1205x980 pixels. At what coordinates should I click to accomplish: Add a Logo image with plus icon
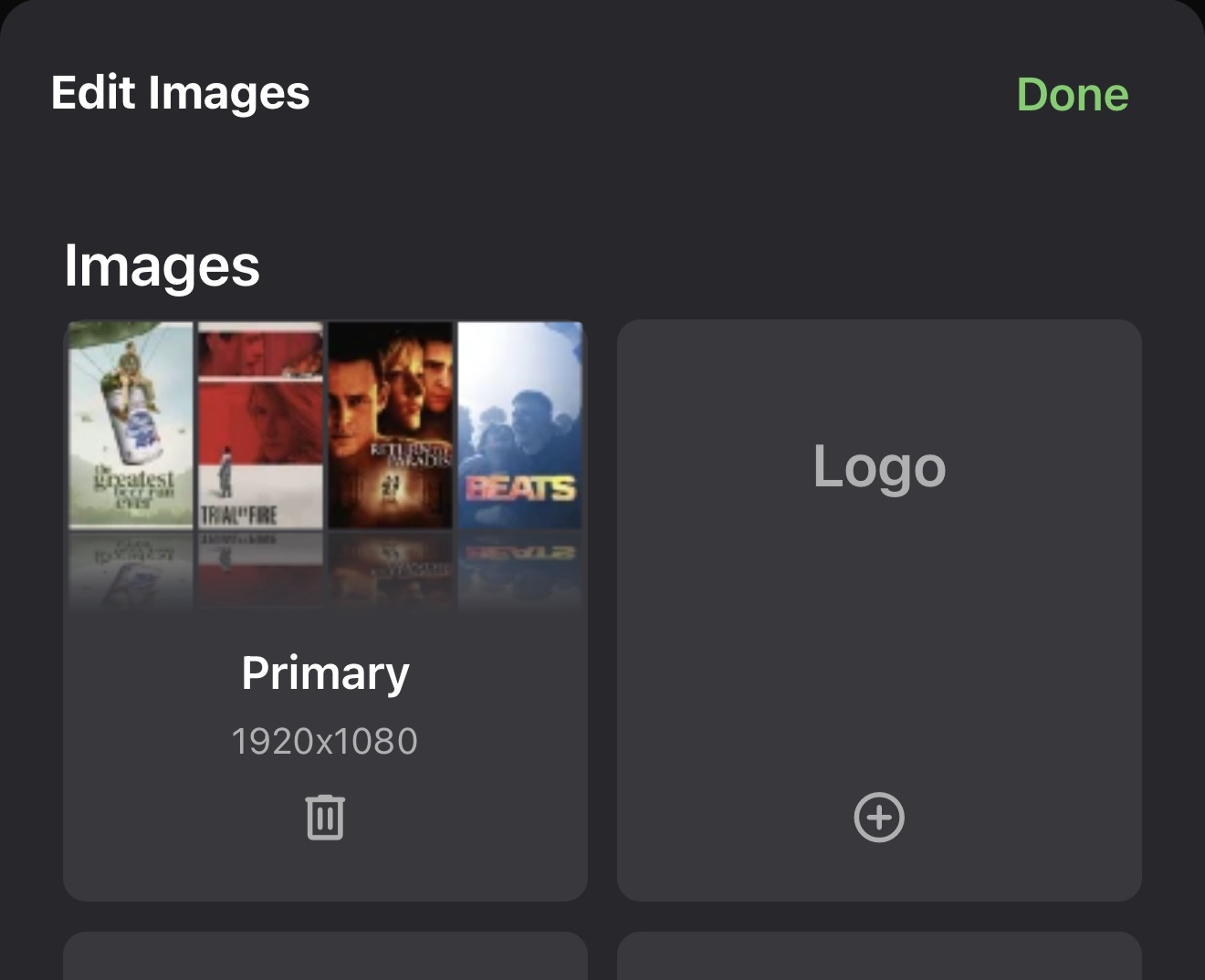point(878,817)
